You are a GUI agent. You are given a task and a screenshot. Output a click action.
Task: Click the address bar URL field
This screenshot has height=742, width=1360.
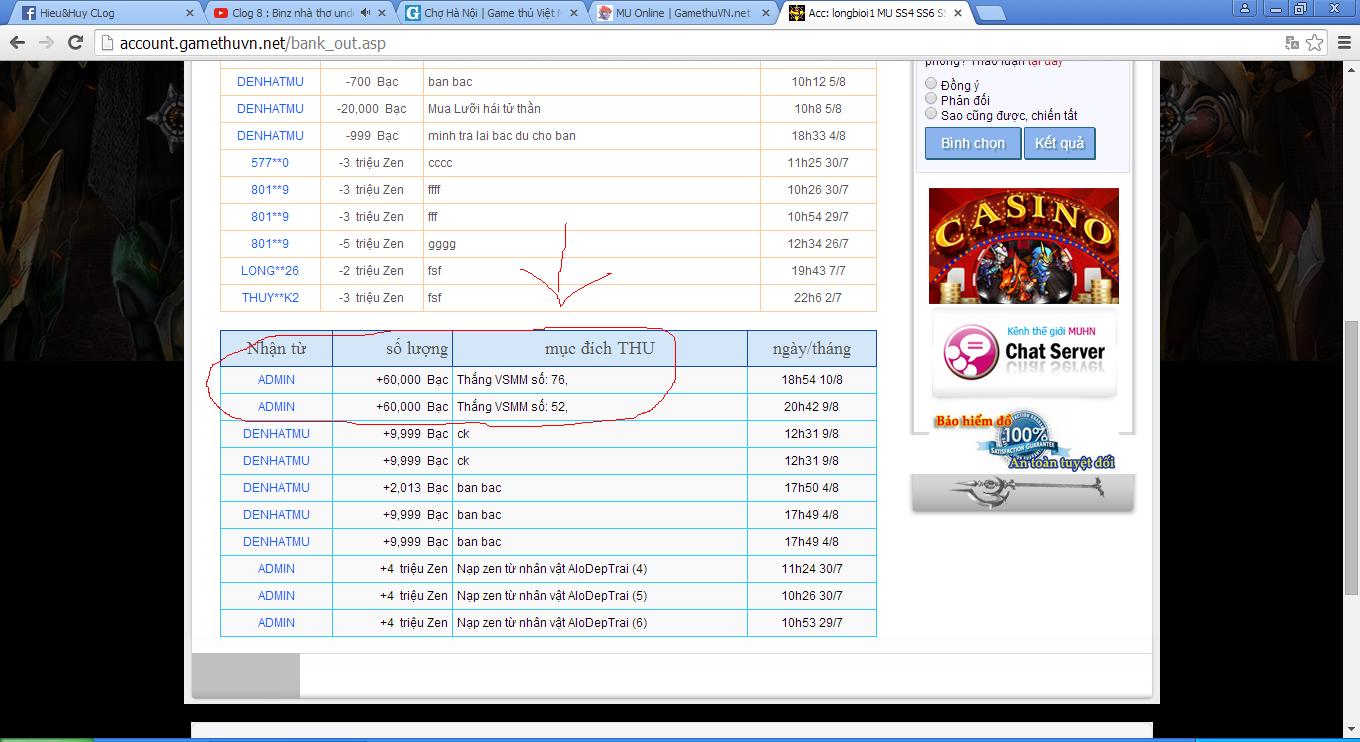pyautogui.click(x=690, y=43)
